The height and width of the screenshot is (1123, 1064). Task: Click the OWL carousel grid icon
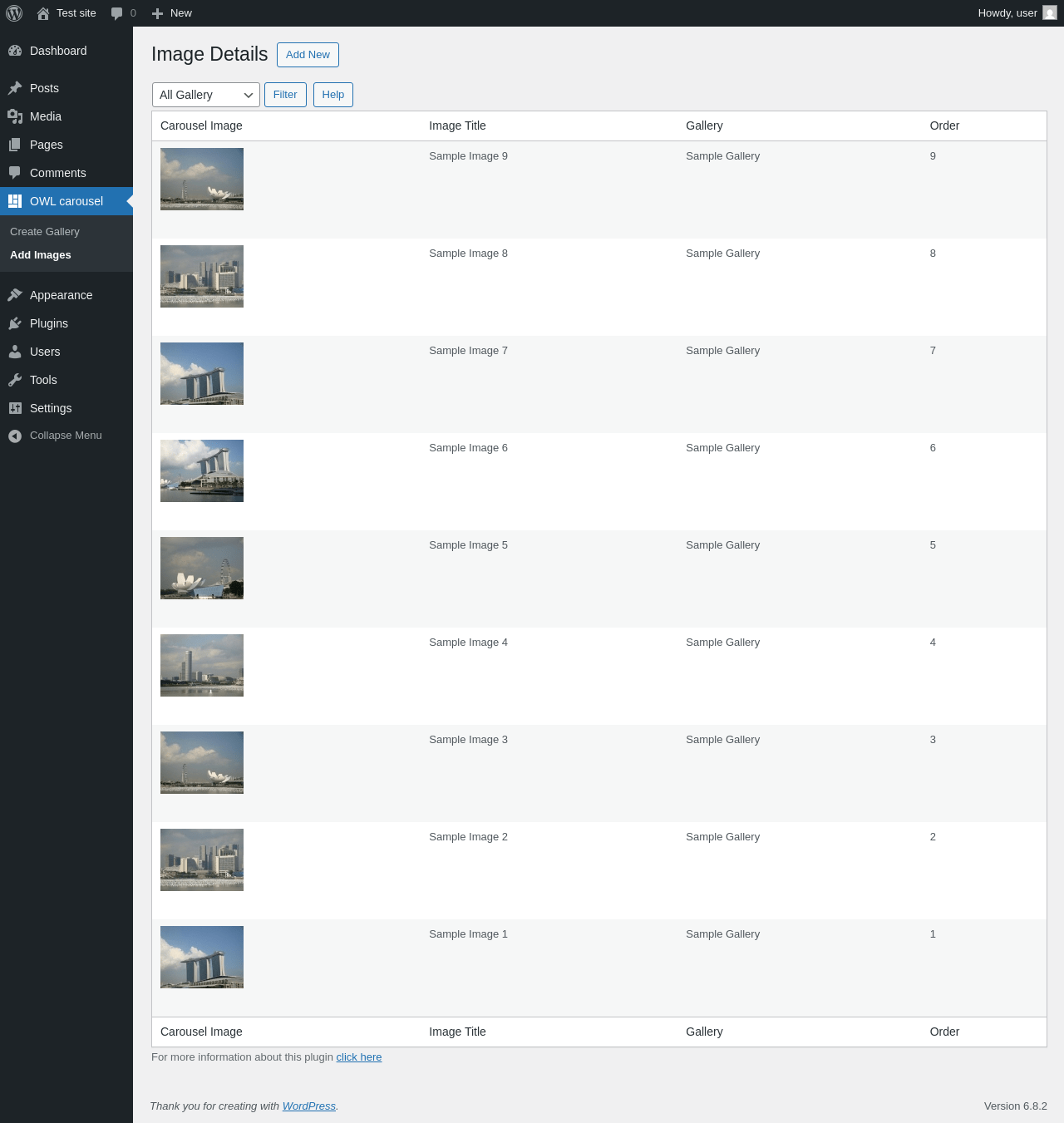(15, 201)
